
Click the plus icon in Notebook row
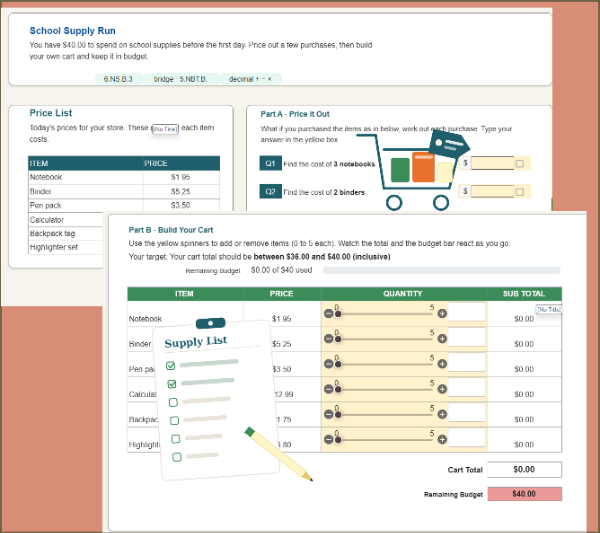tap(442, 314)
